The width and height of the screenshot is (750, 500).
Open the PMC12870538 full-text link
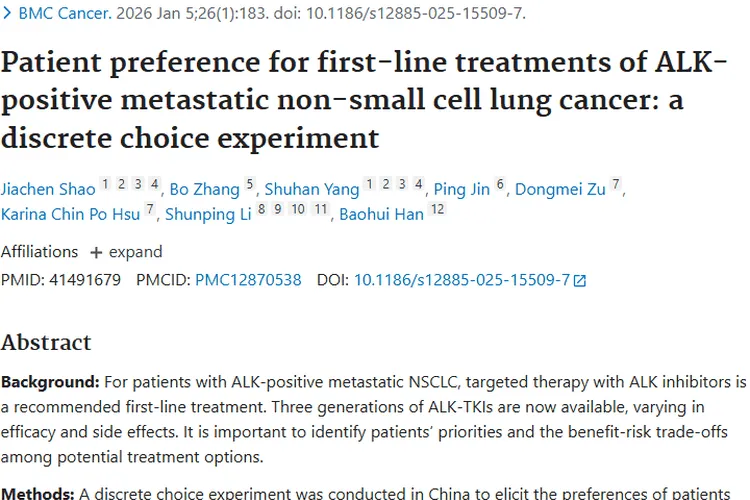248,280
